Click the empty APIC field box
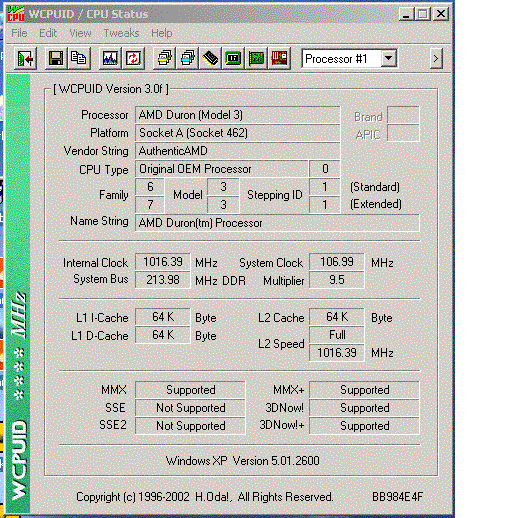This screenshot has height=518, width=512. [x=403, y=133]
